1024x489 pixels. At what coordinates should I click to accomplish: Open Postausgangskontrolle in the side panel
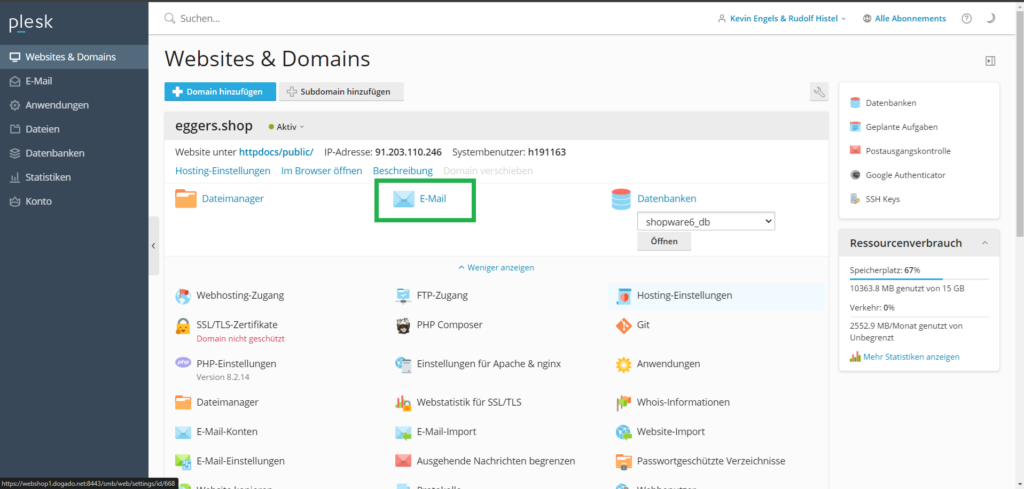908,151
